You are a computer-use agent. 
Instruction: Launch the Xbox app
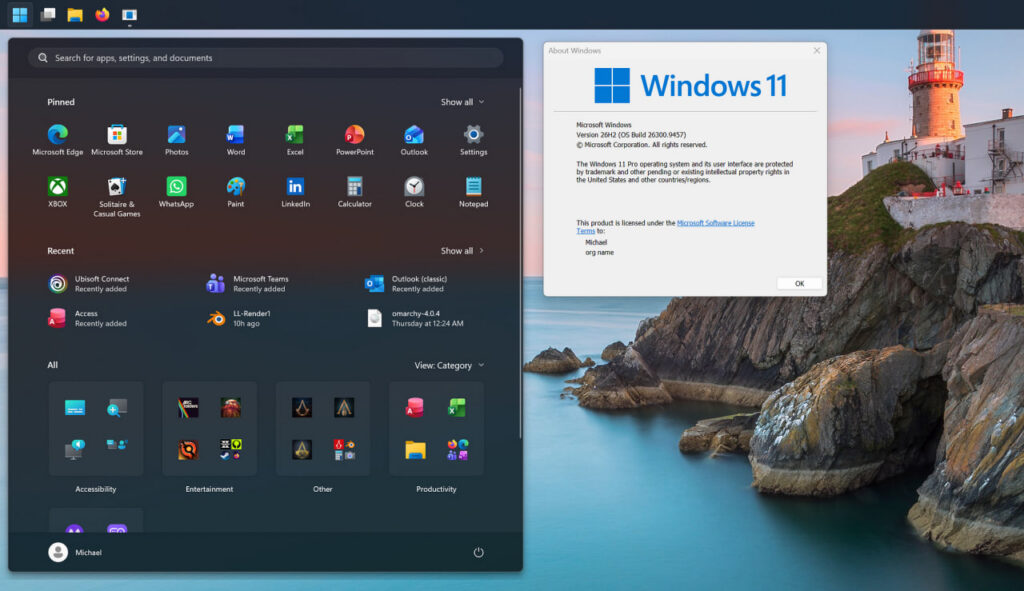[x=57, y=192]
